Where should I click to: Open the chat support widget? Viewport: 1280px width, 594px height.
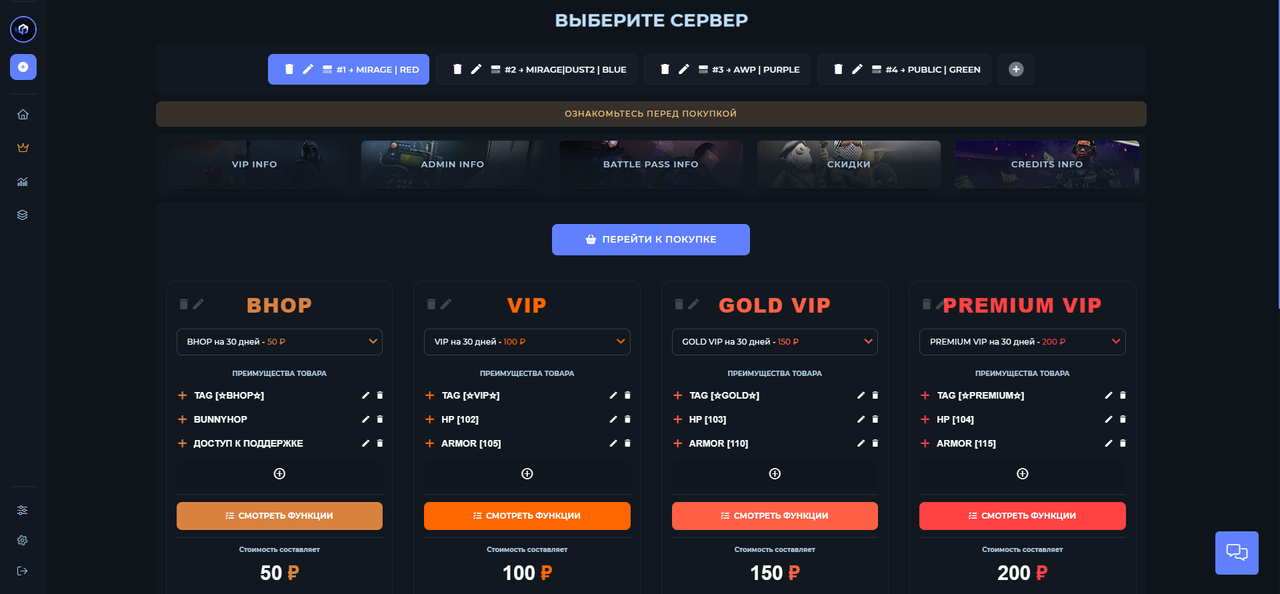click(1237, 553)
